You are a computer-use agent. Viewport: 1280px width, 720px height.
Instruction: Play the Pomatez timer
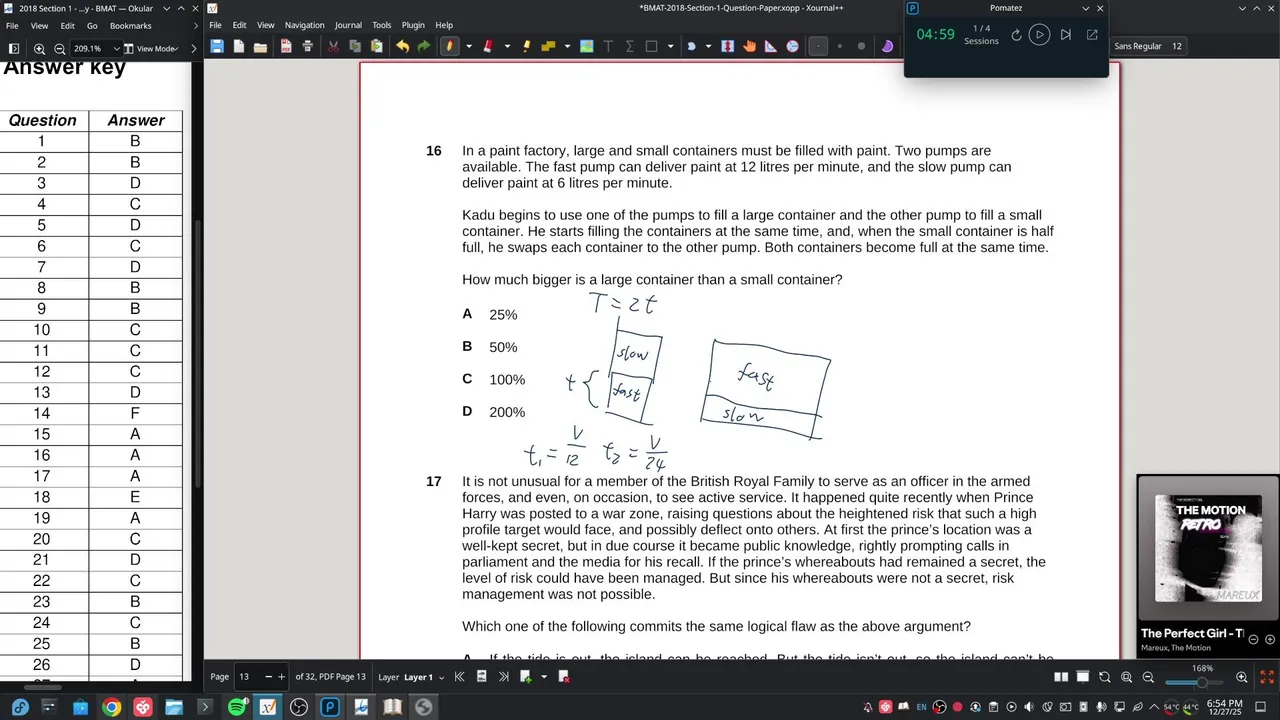pyautogui.click(x=1040, y=35)
